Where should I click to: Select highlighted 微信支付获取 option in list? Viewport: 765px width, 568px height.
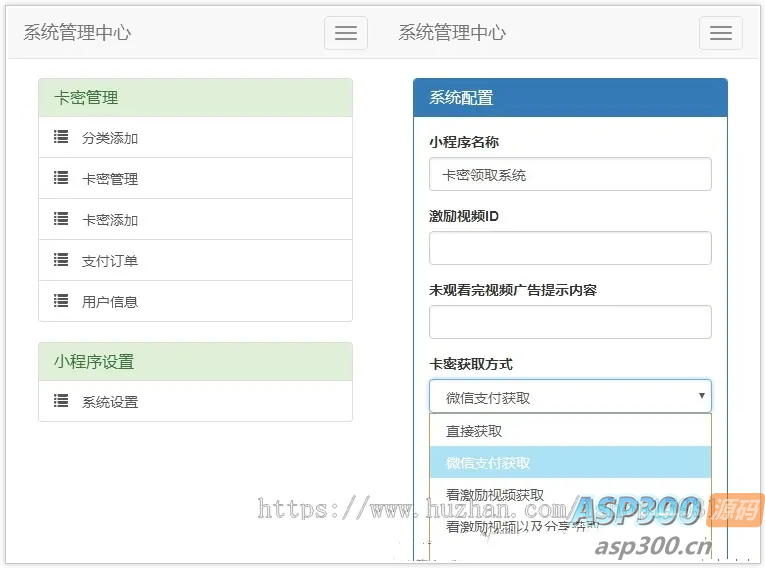[x=570, y=462]
